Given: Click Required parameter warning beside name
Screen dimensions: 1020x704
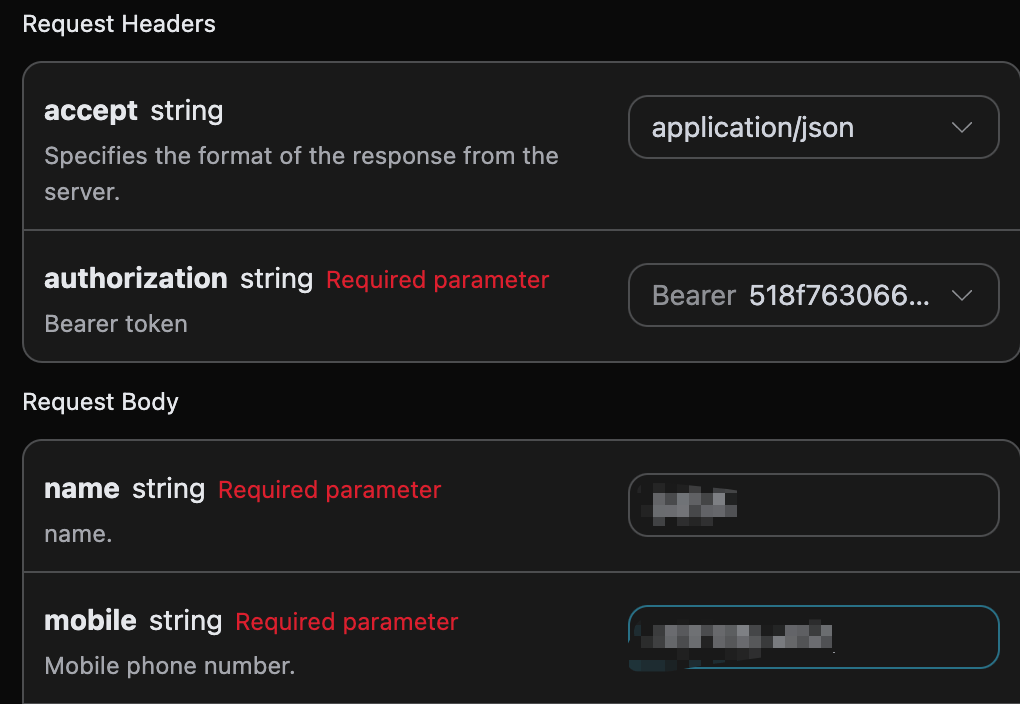Looking at the screenshot, I should click(330, 490).
